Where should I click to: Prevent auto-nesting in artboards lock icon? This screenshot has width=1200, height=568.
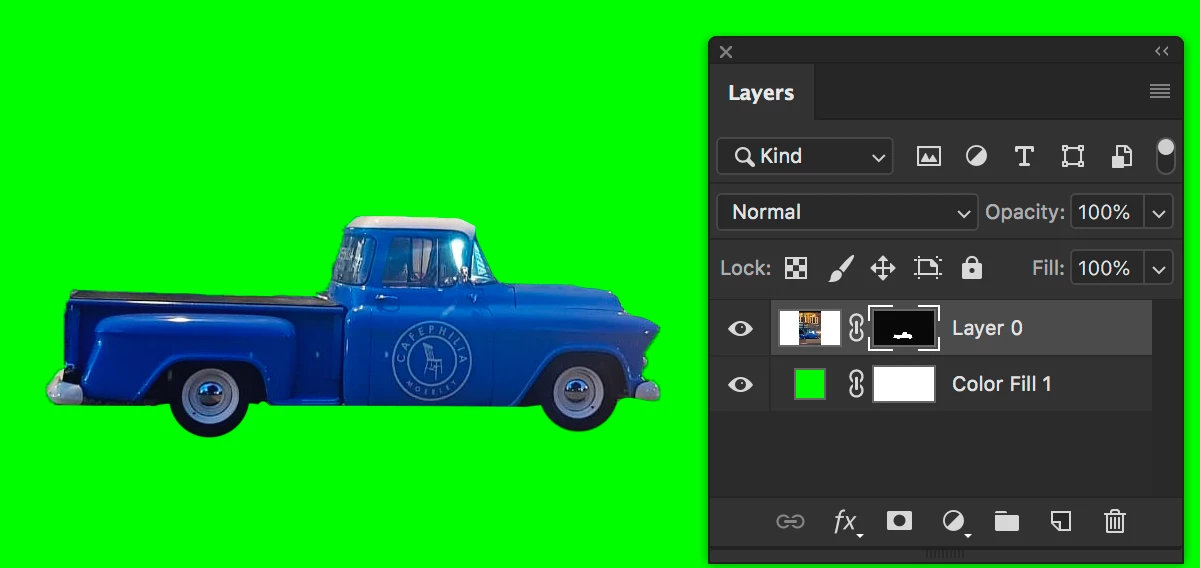click(928, 268)
